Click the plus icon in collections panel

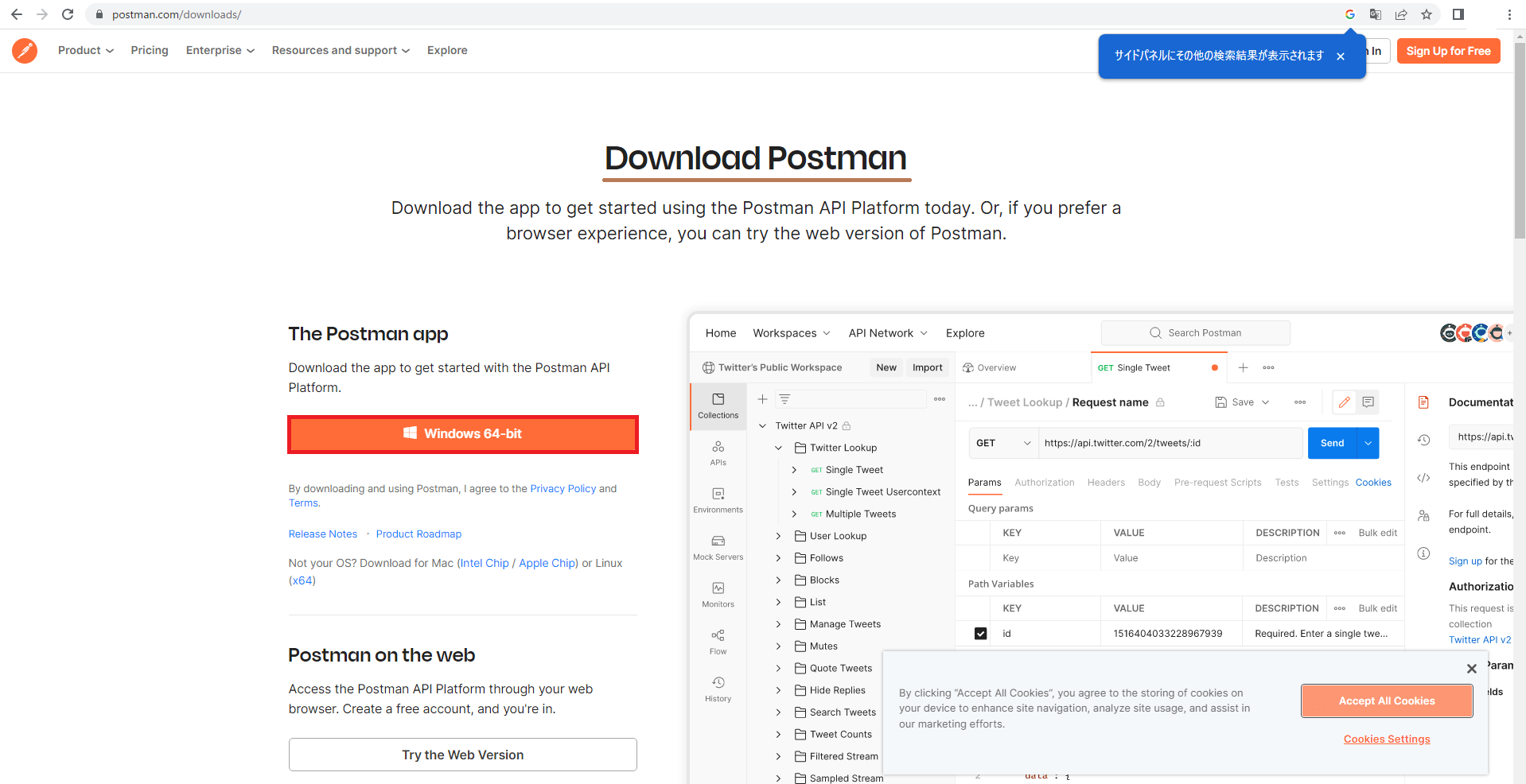tap(762, 399)
